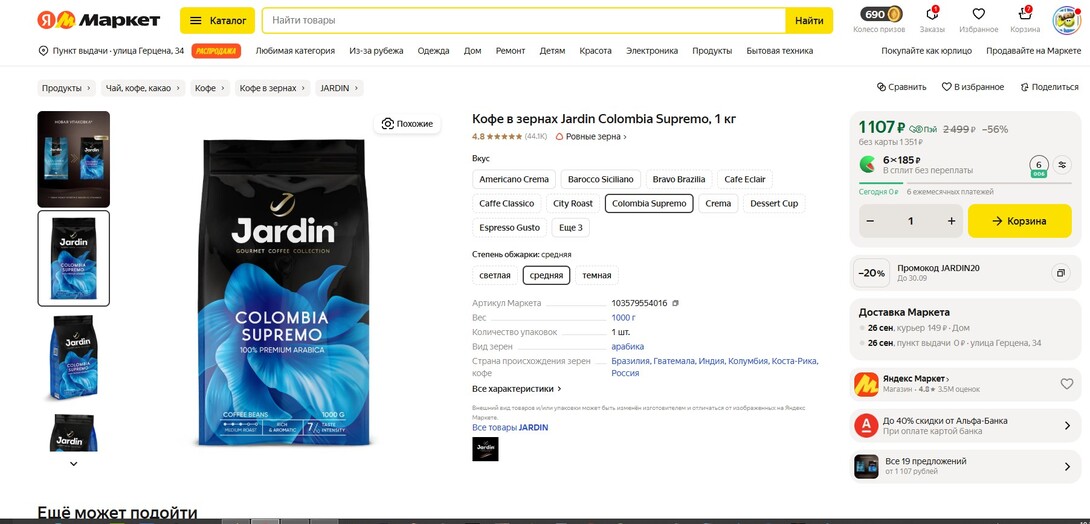Click the search field "Найти товары"

tap(524, 21)
